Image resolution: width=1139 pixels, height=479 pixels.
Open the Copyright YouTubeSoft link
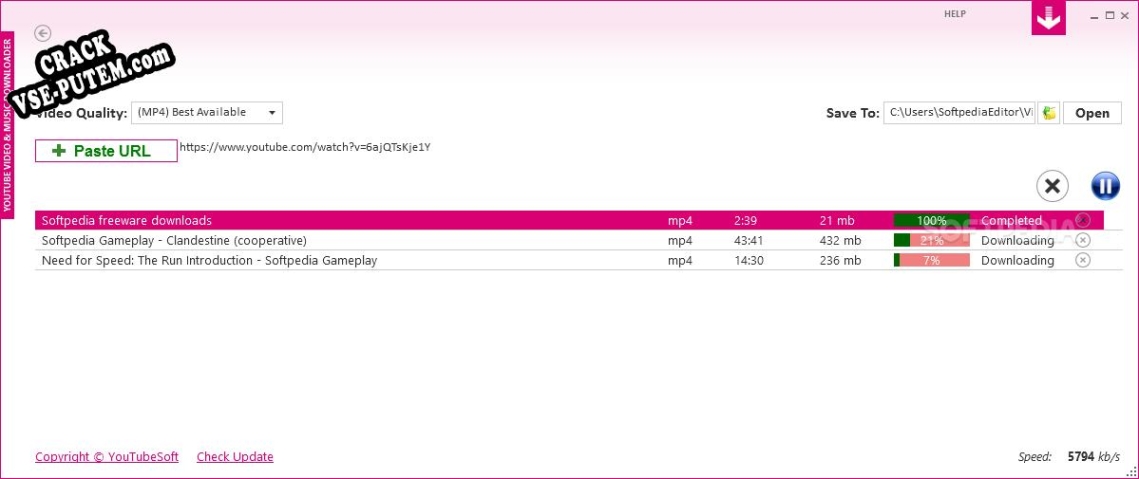point(107,456)
